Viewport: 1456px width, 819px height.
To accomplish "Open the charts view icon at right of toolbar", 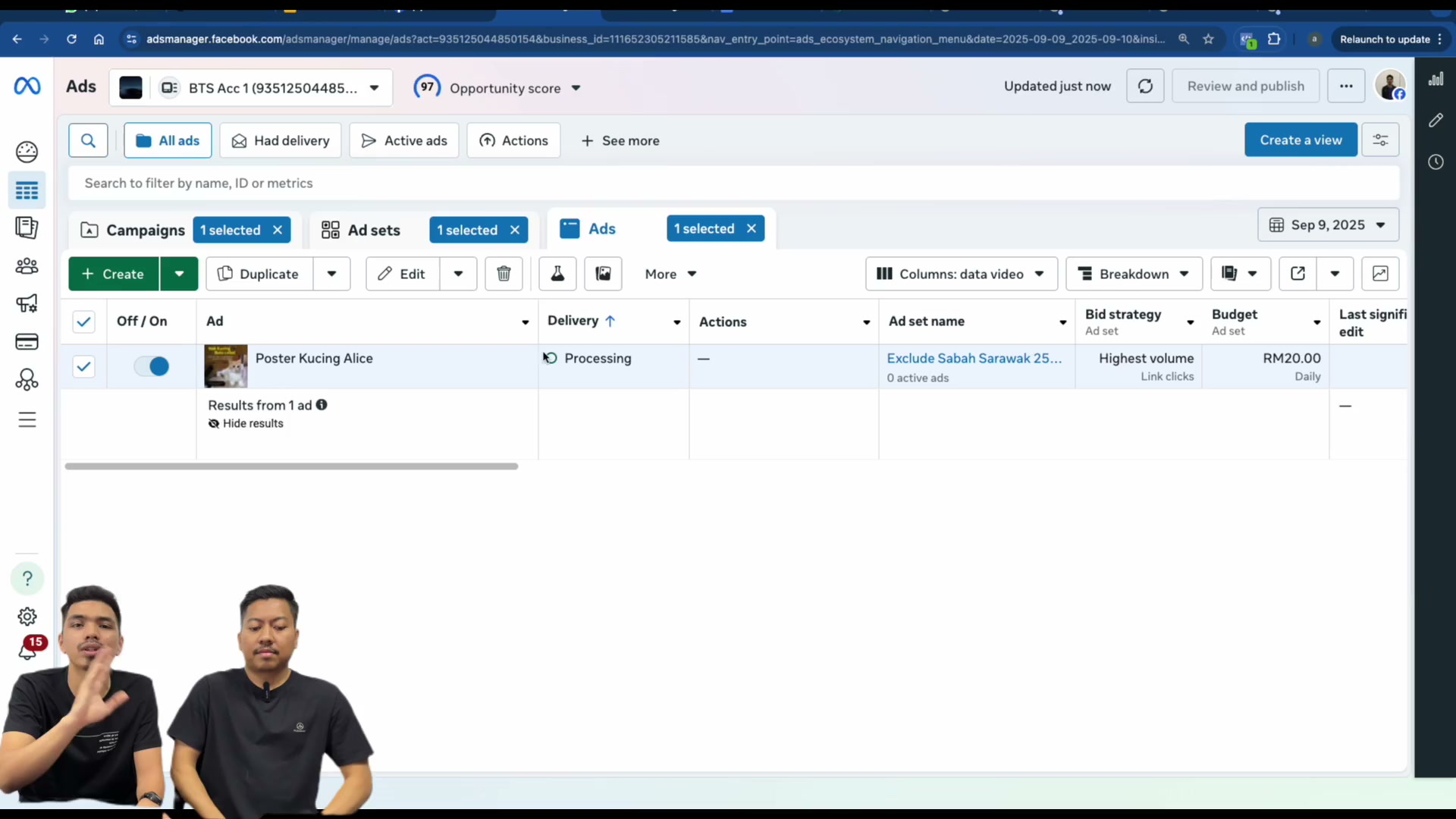I will click(x=1380, y=274).
